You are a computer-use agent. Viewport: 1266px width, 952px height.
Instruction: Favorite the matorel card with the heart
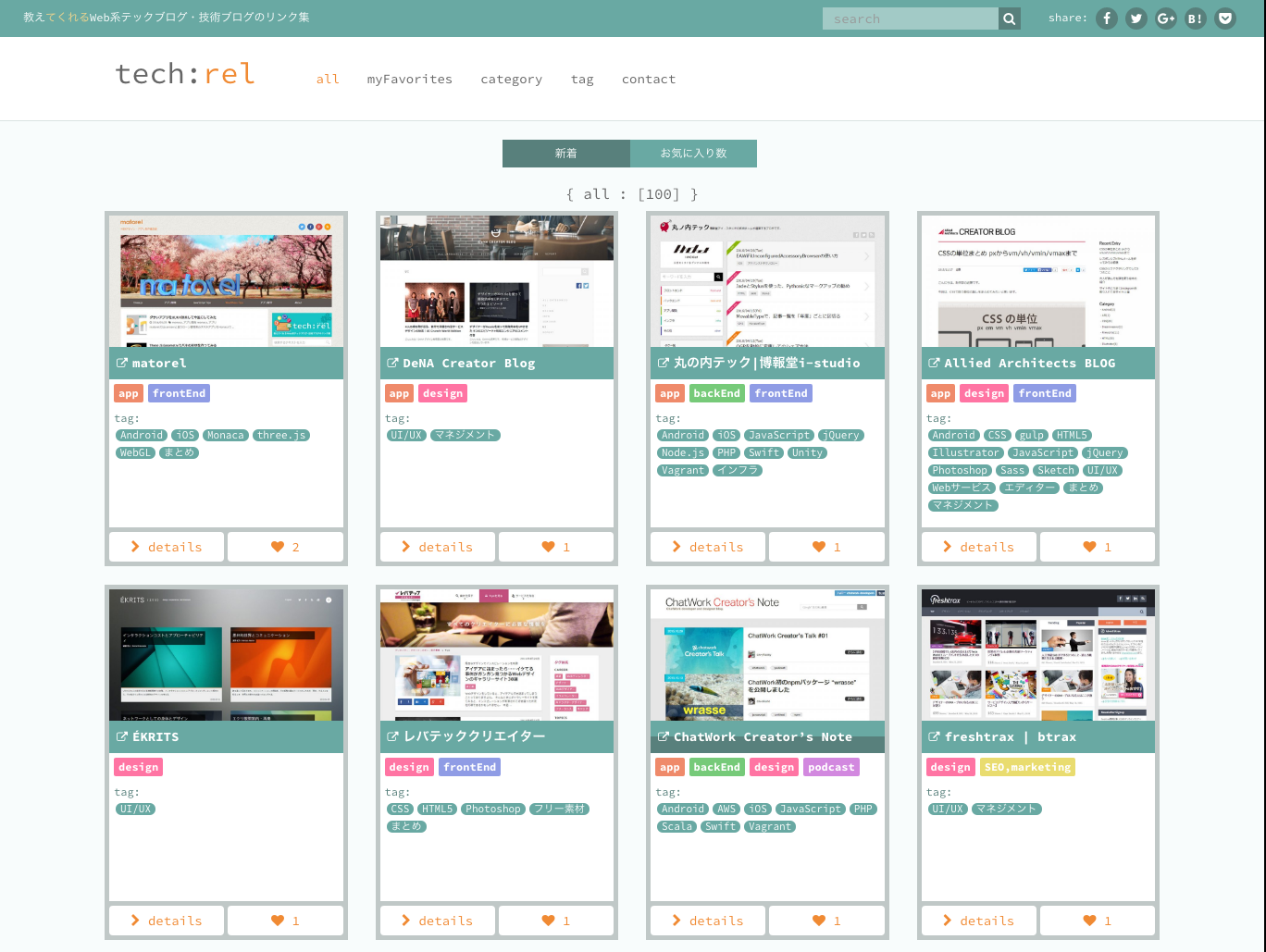[x=285, y=547]
